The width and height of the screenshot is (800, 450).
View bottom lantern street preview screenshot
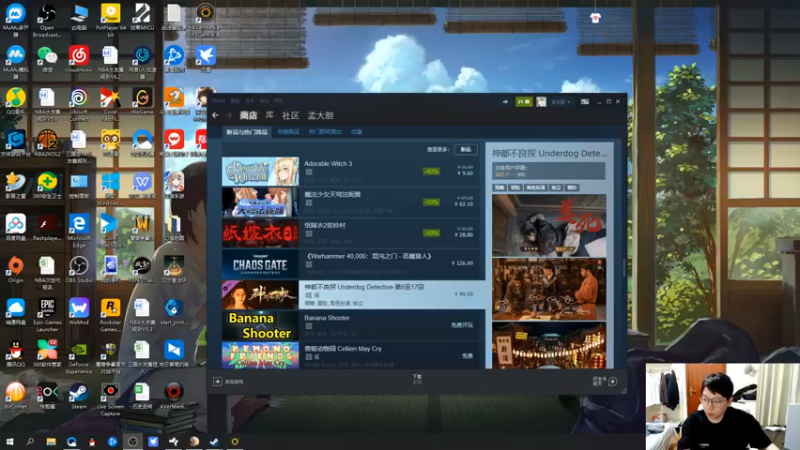549,345
